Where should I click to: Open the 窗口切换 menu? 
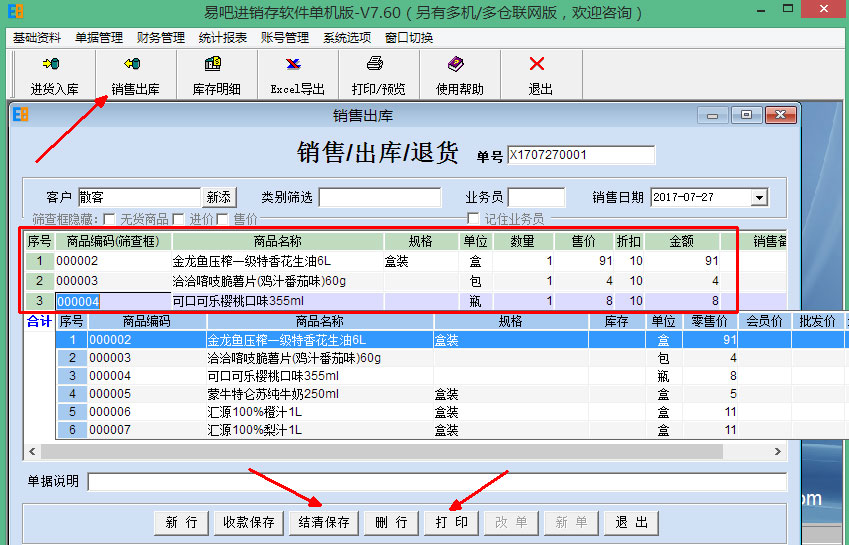pyautogui.click(x=409, y=38)
